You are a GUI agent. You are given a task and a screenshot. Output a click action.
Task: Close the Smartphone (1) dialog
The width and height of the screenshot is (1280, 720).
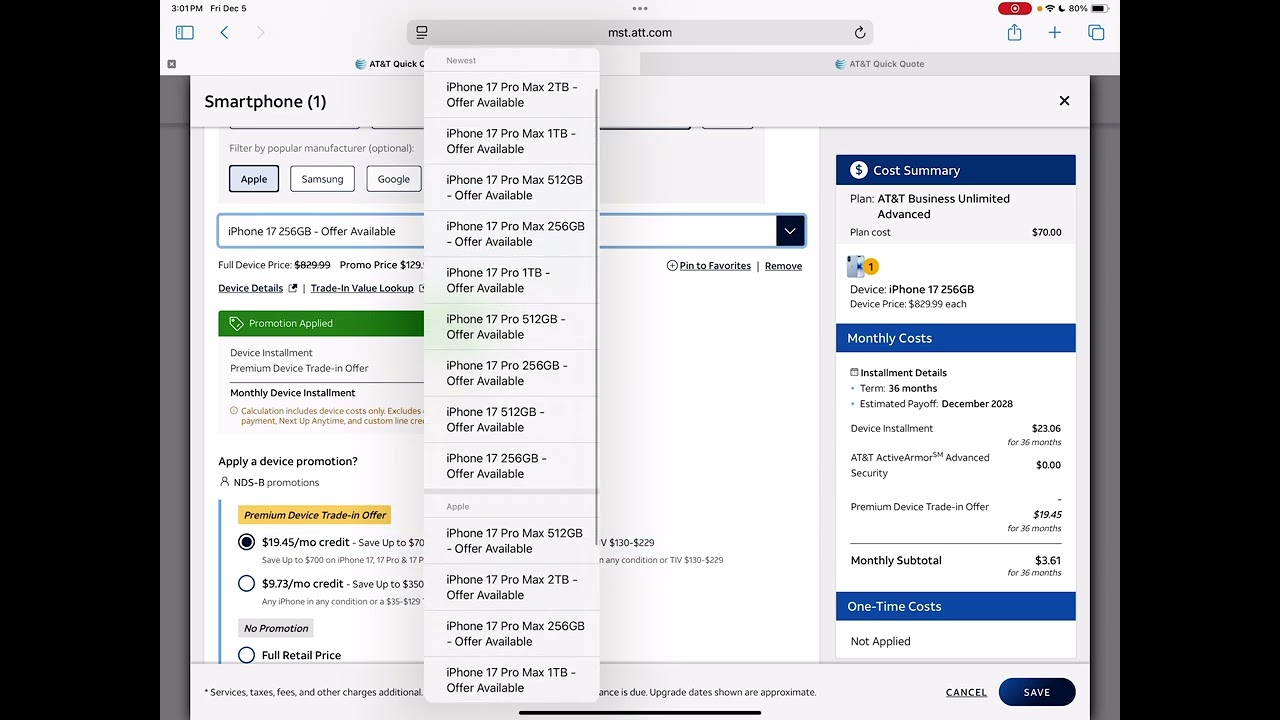point(1064,101)
